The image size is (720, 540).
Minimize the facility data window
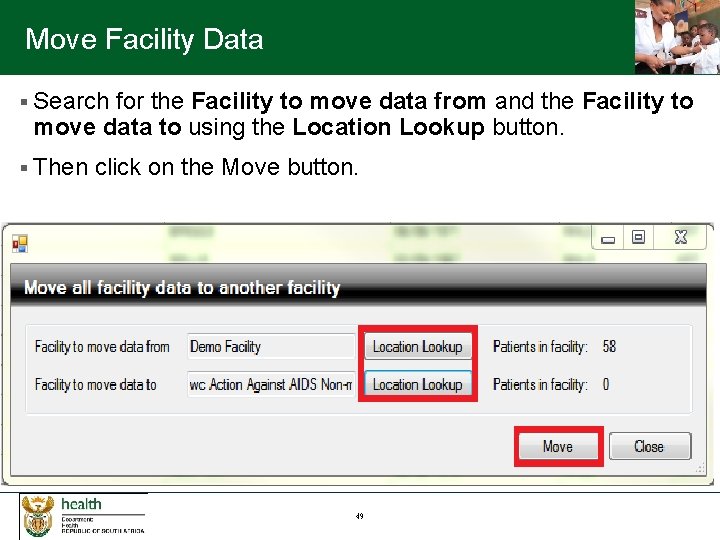coord(608,238)
